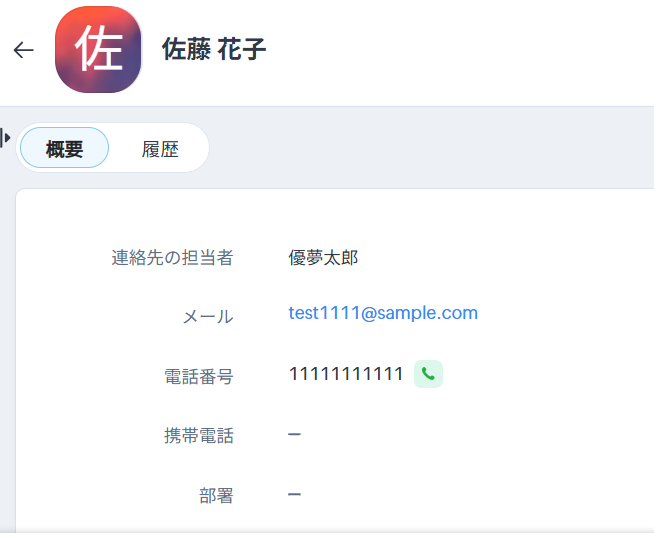Click the 部署 field label
The width and height of the screenshot is (654, 545).
216,495
